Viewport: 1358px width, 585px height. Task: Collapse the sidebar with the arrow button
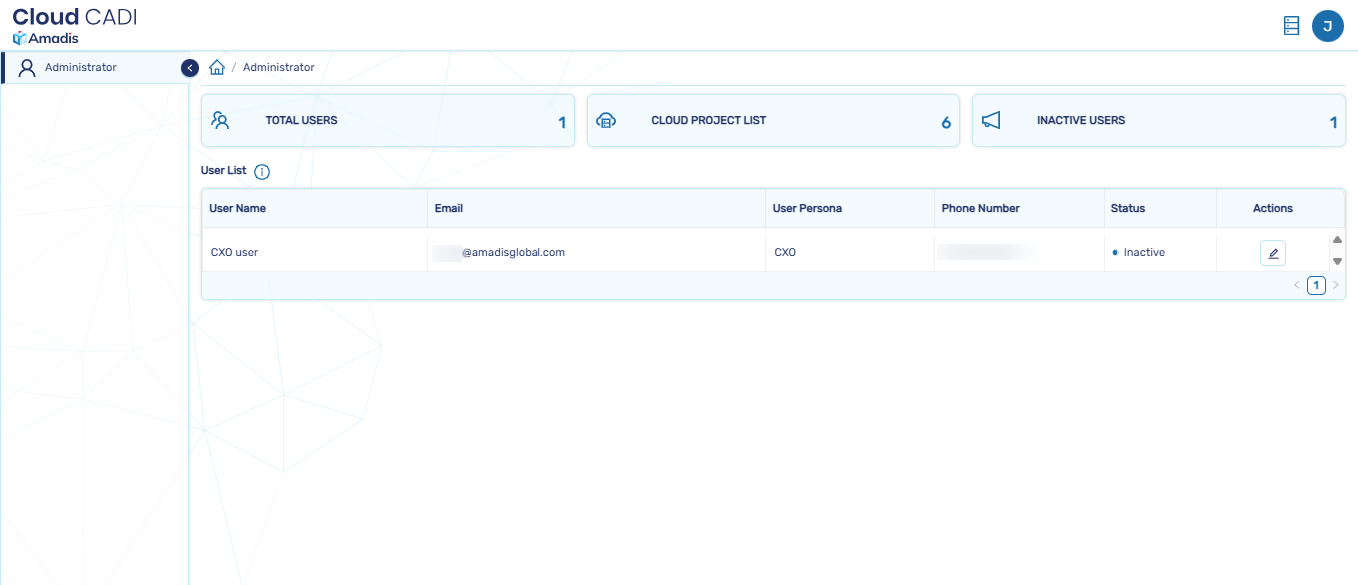click(x=190, y=68)
